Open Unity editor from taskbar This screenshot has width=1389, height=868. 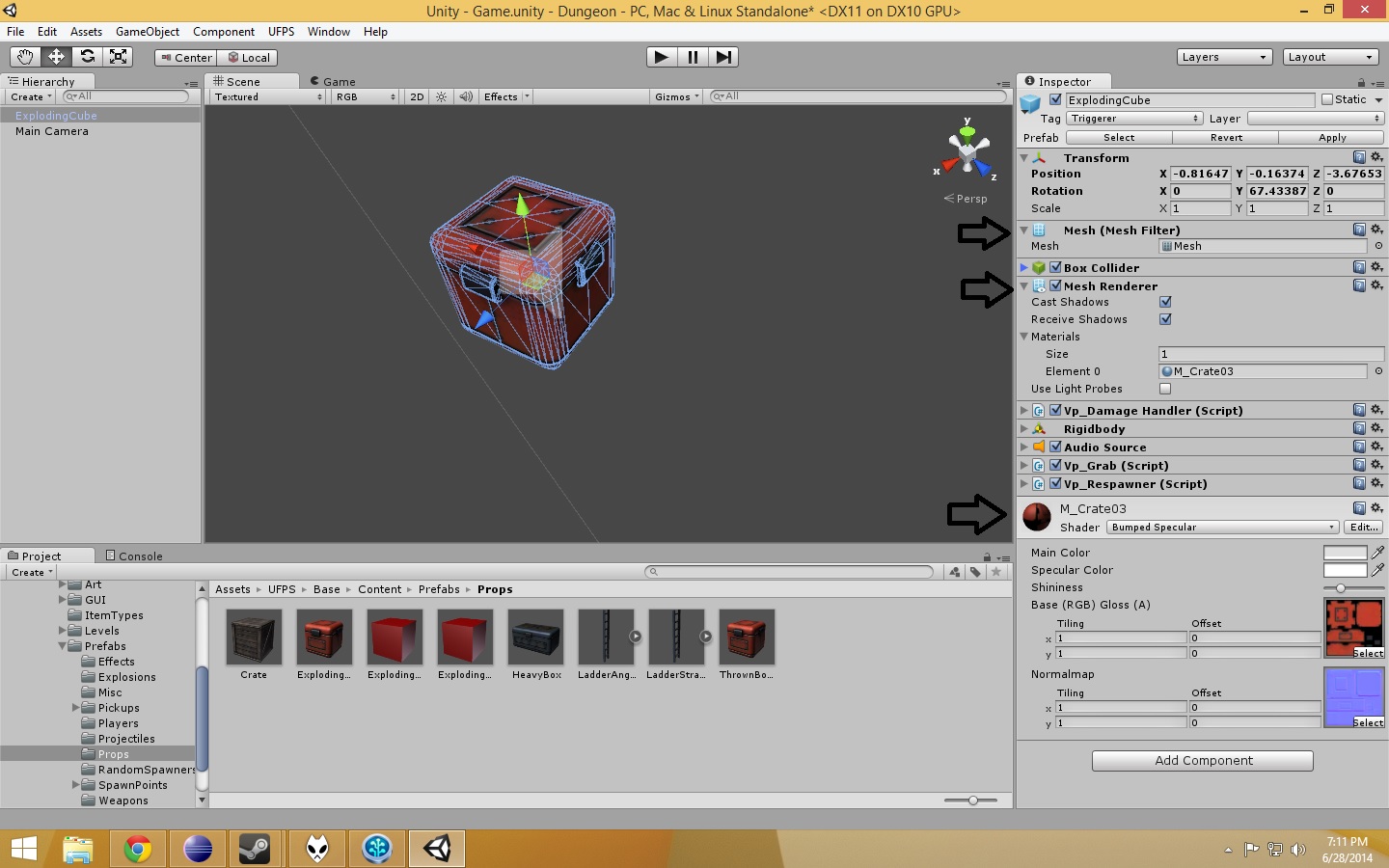pos(437,849)
